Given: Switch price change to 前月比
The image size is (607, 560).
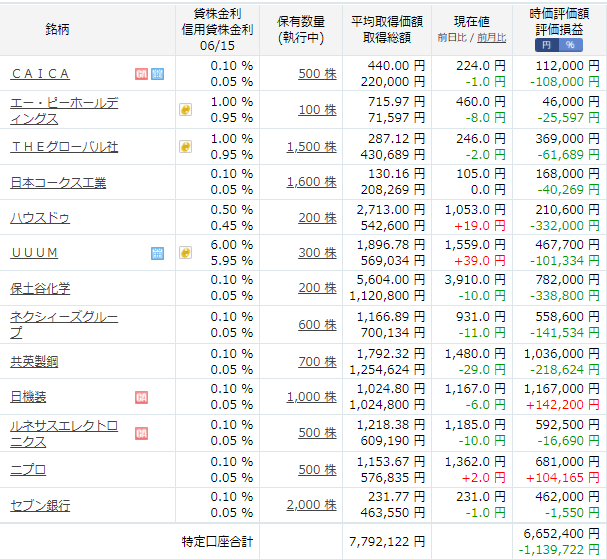Looking at the screenshot, I should [x=491, y=37].
